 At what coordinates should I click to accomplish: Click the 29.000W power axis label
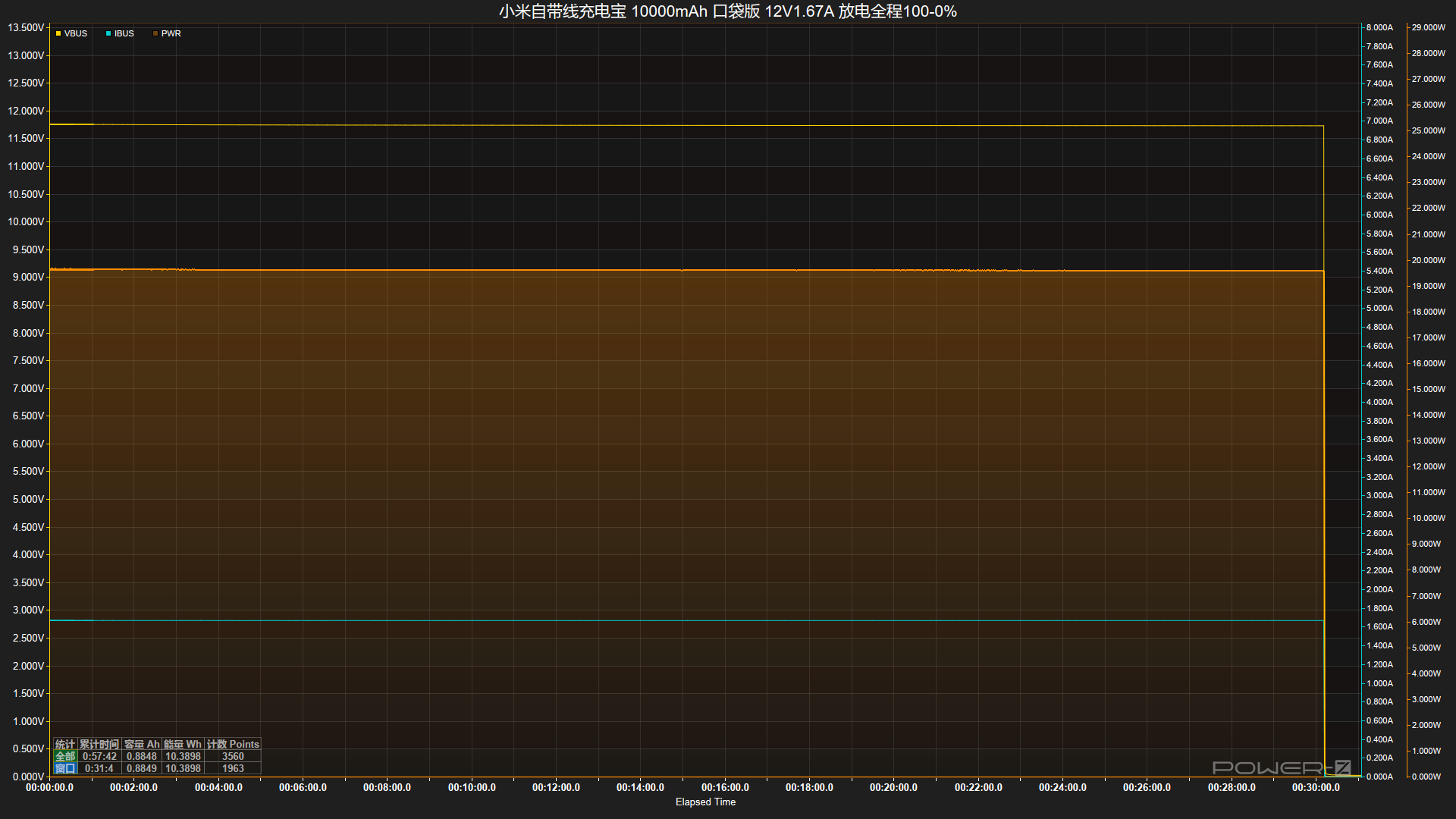tap(1429, 27)
